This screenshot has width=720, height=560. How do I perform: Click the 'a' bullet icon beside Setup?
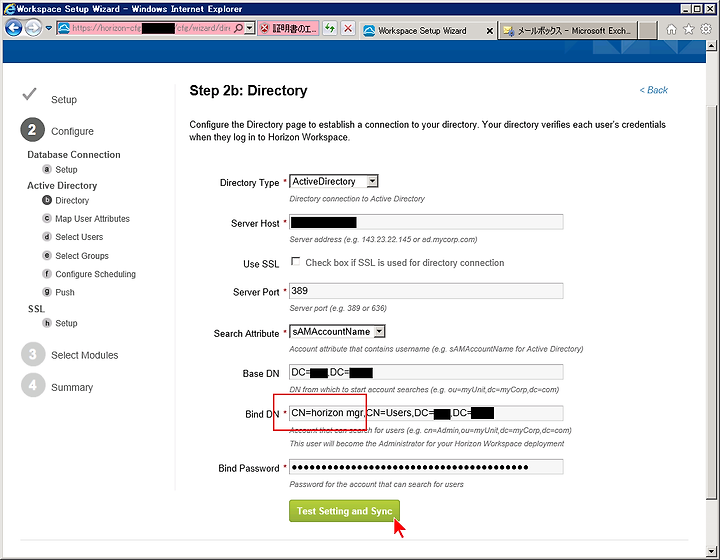(x=47, y=169)
